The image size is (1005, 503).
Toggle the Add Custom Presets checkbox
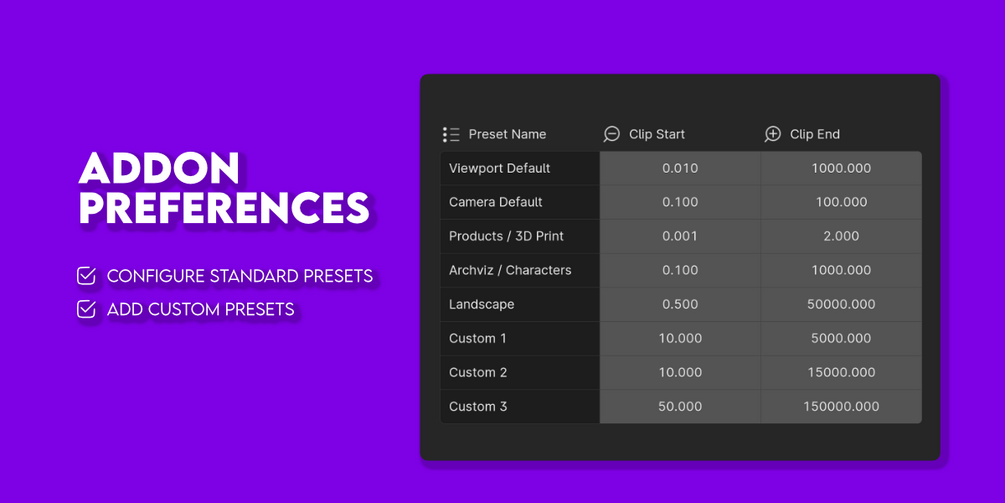(x=87, y=309)
